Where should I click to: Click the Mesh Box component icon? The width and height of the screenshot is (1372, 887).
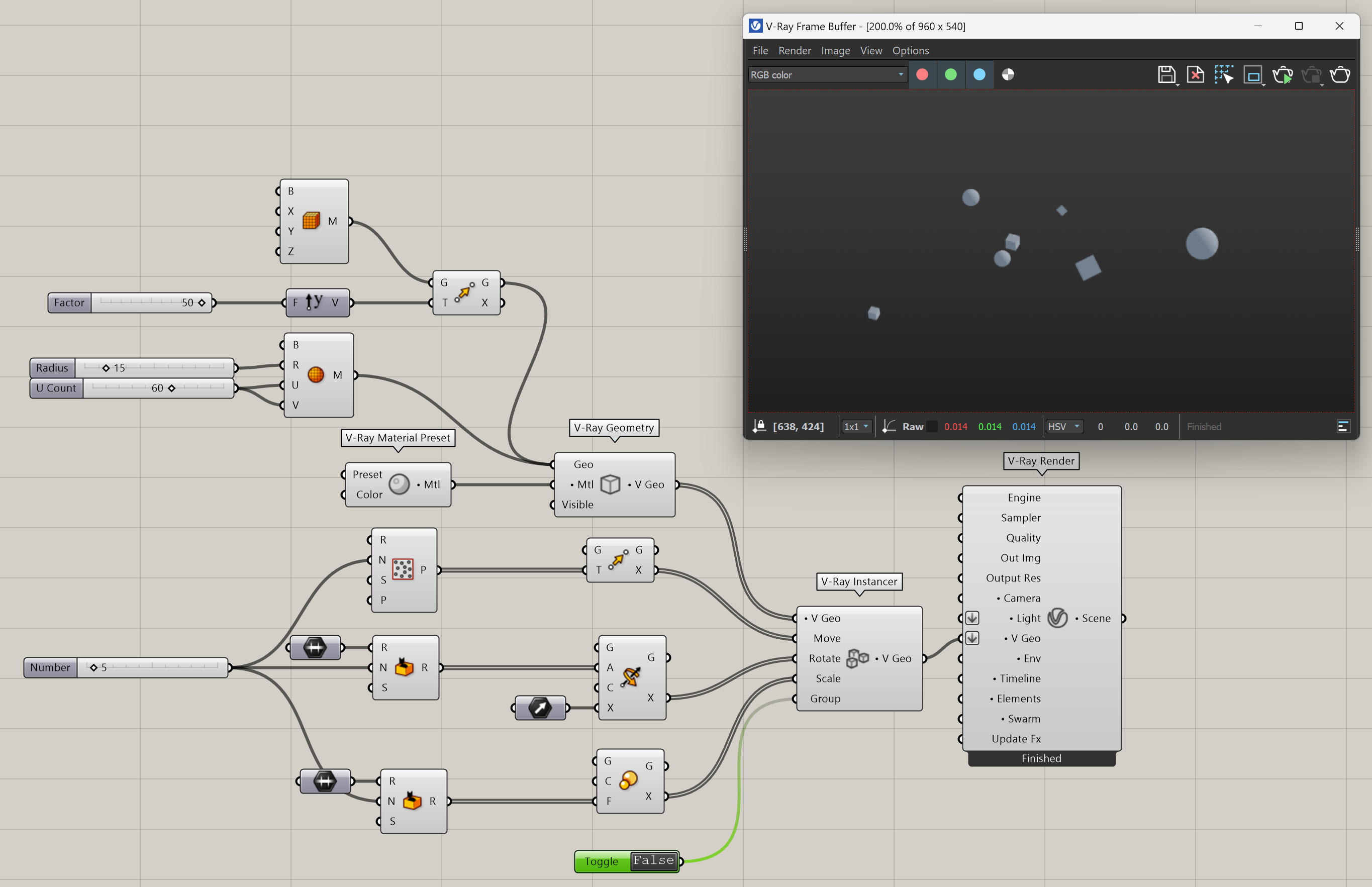pos(311,221)
